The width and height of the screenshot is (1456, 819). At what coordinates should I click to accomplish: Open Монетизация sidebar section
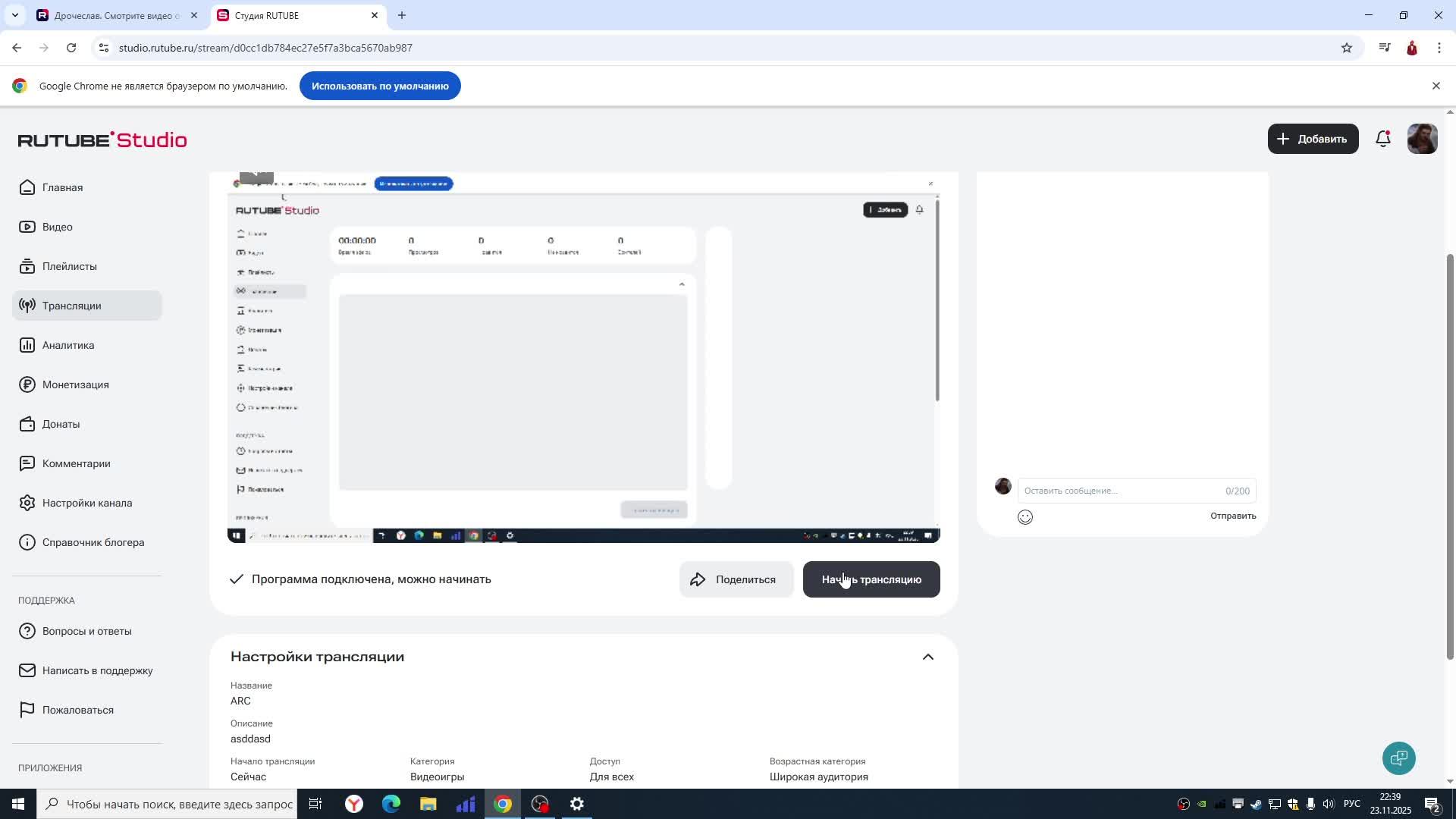[75, 384]
